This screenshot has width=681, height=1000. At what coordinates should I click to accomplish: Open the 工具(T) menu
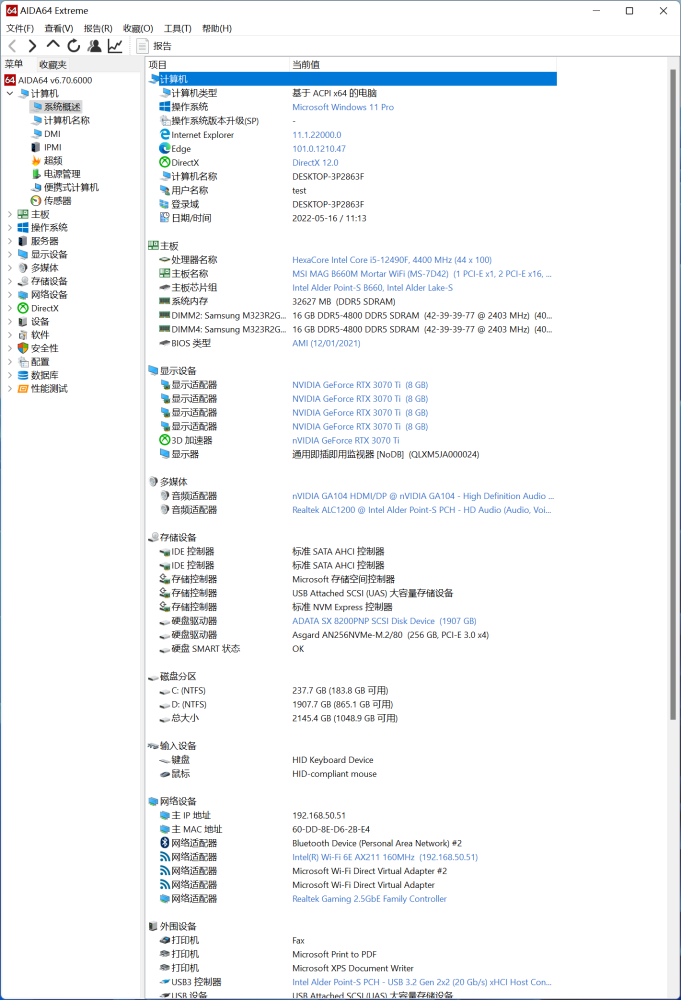coord(178,28)
